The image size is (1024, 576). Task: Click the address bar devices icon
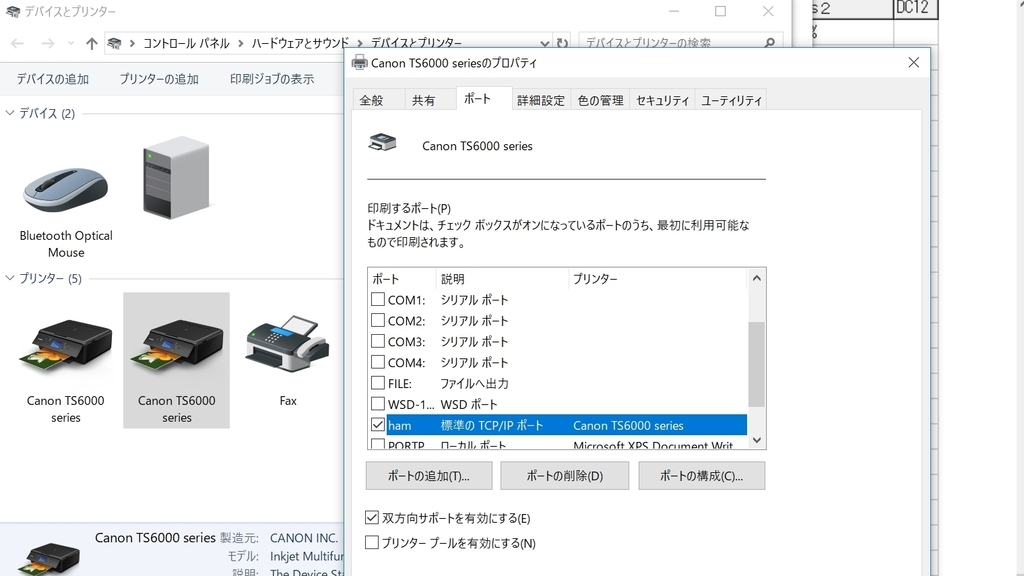coord(114,44)
